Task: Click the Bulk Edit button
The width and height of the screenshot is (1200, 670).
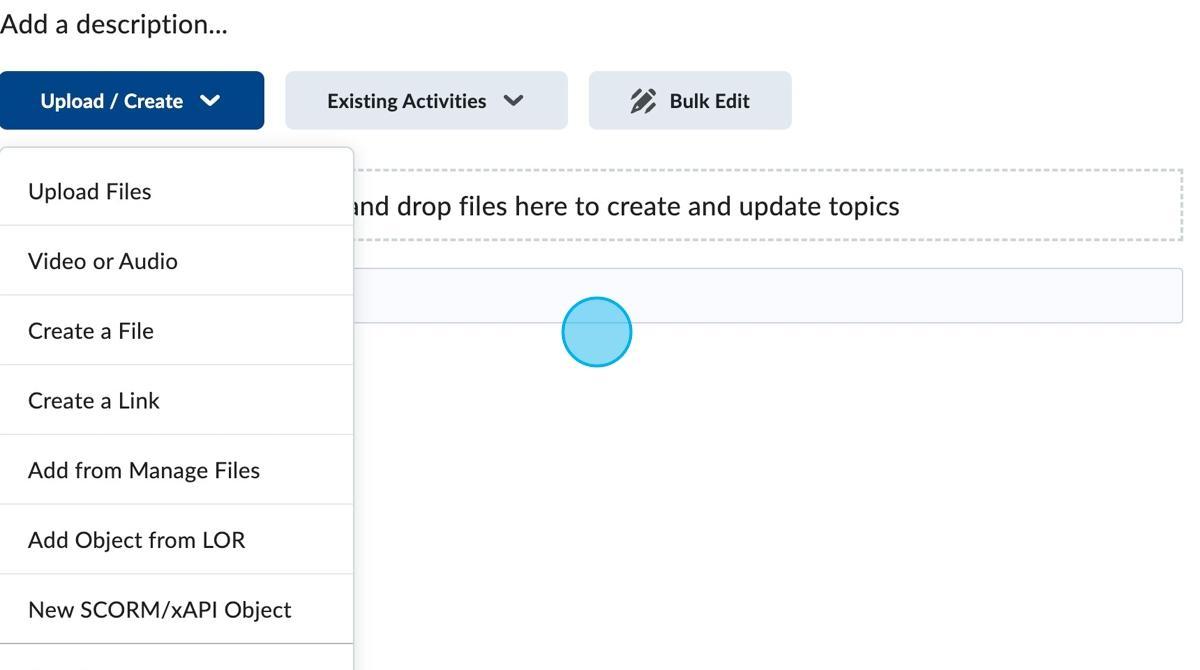Action: pyautogui.click(x=690, y=100)
